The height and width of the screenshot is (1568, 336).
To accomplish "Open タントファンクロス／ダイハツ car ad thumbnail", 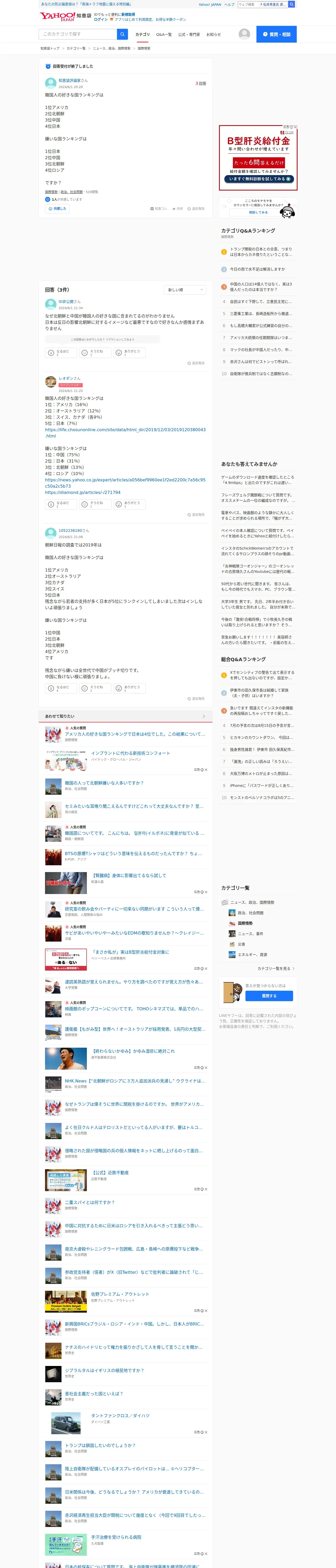I will click(66, 1422).
